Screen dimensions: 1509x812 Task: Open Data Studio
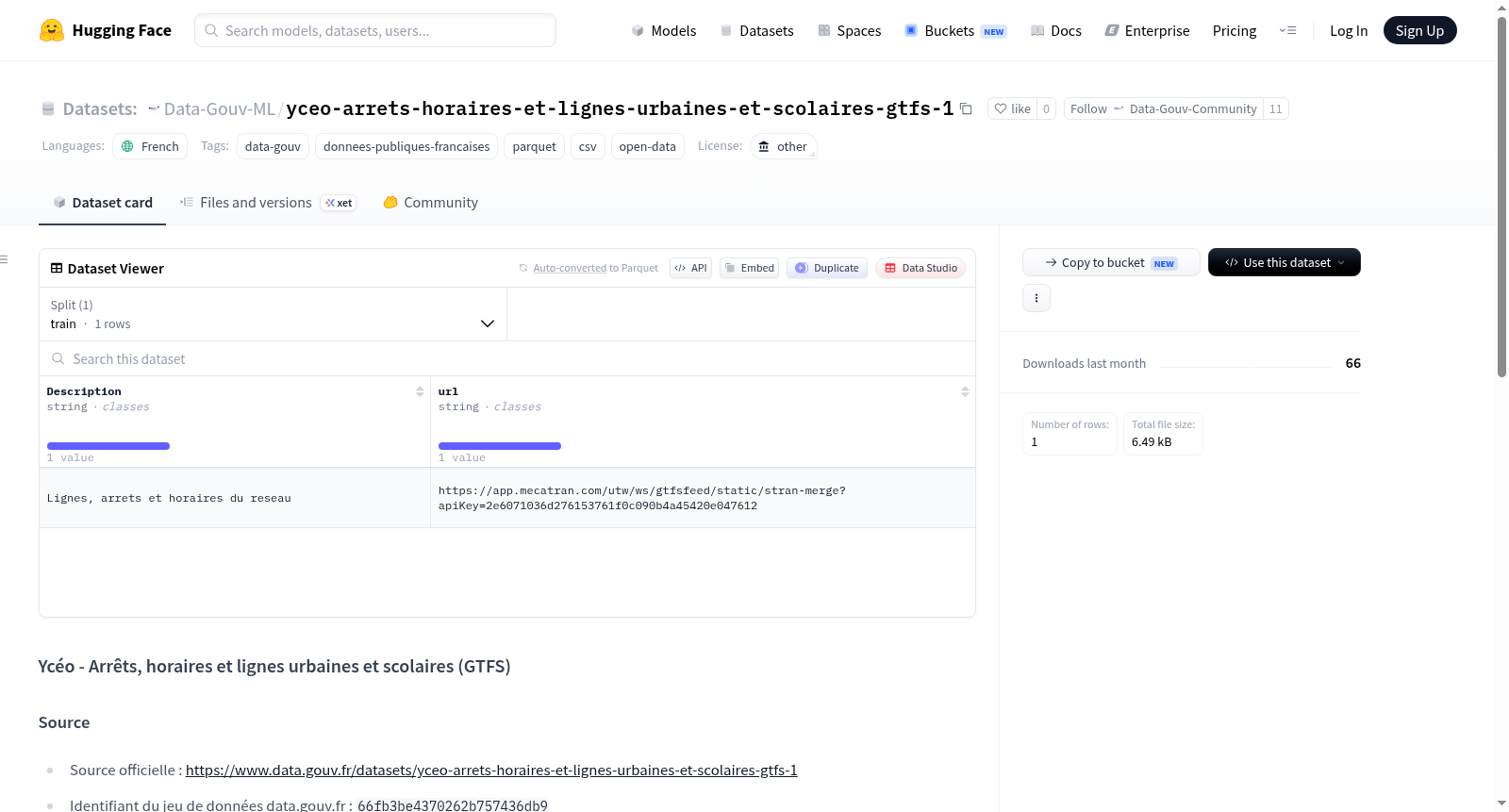click(x=920, y=268)
